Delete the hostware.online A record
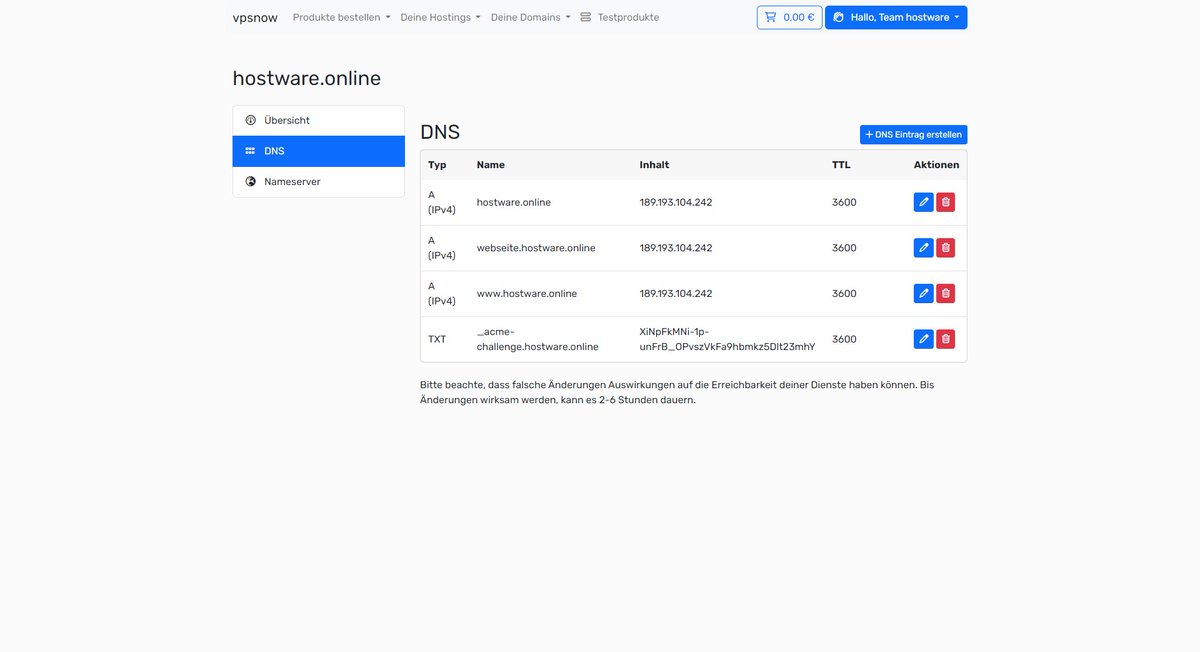 click(x=945, y=201)
